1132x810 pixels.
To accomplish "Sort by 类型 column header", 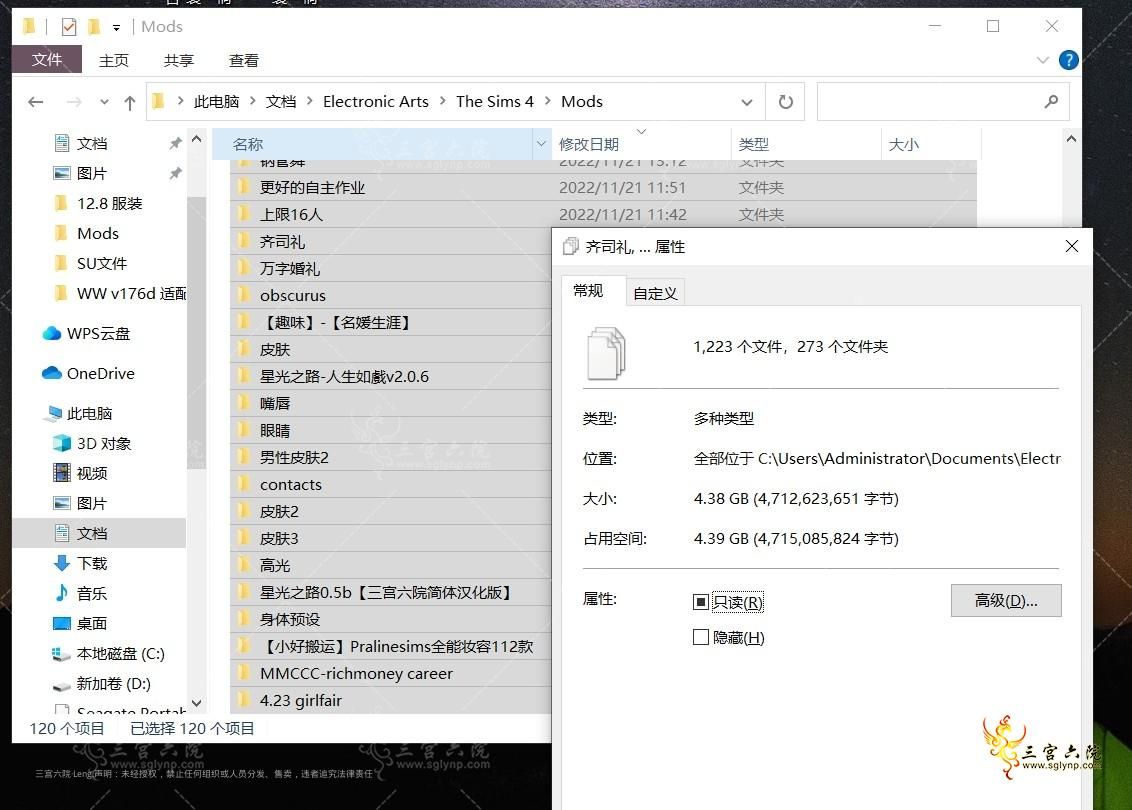I will [806, 144].
